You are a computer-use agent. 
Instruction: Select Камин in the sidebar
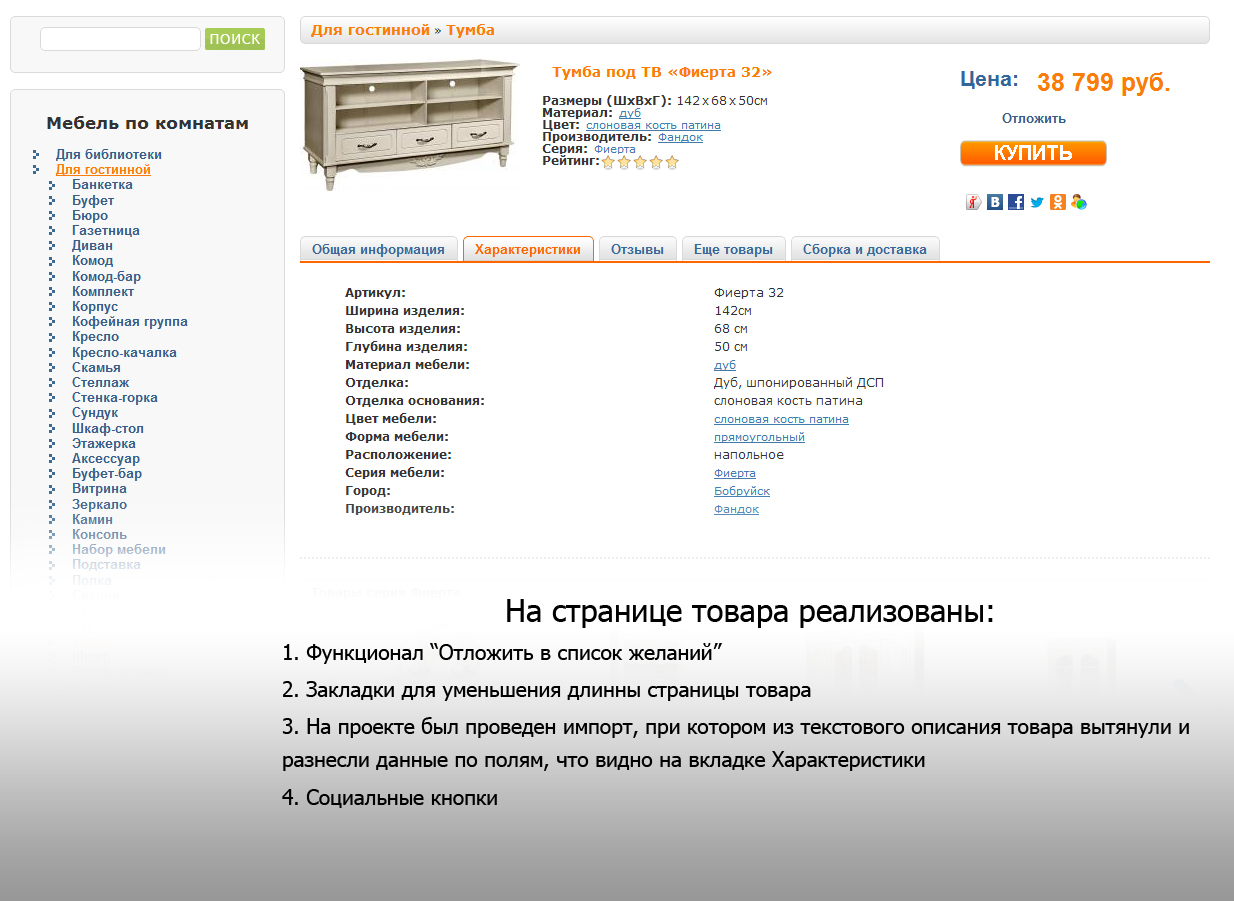click(x=92, y=519)
